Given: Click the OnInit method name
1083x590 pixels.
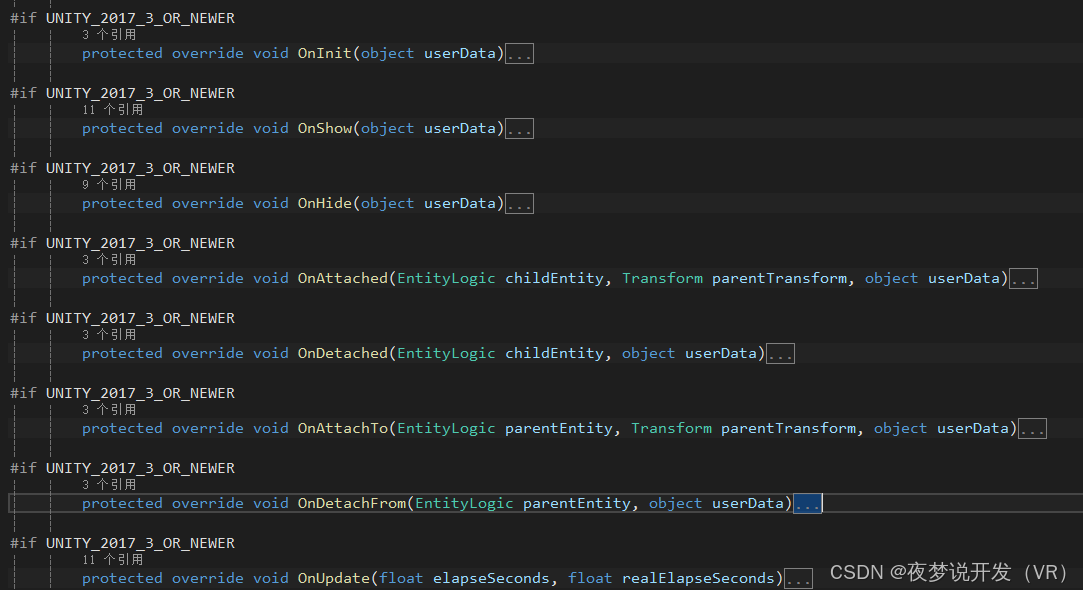Looking at the screenshot, I should point(325,53).
